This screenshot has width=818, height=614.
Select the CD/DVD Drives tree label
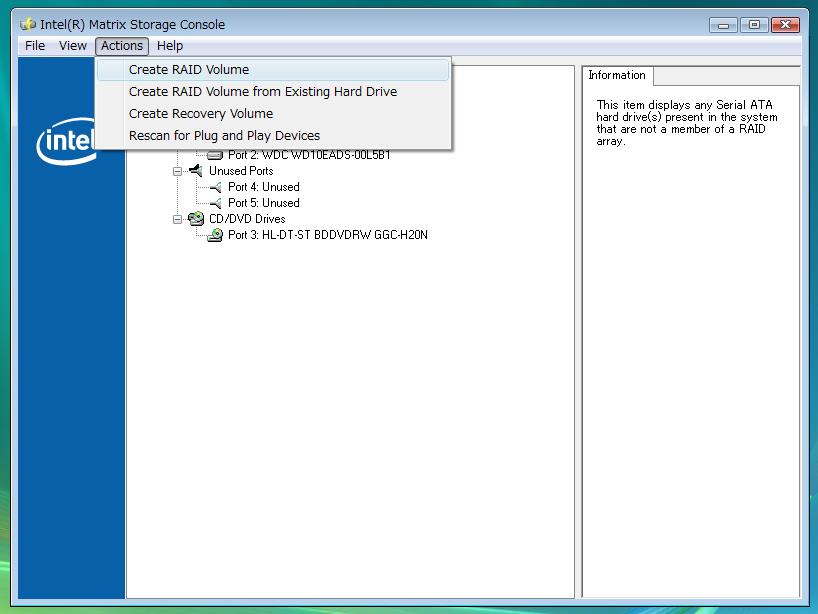pos(247,219)
